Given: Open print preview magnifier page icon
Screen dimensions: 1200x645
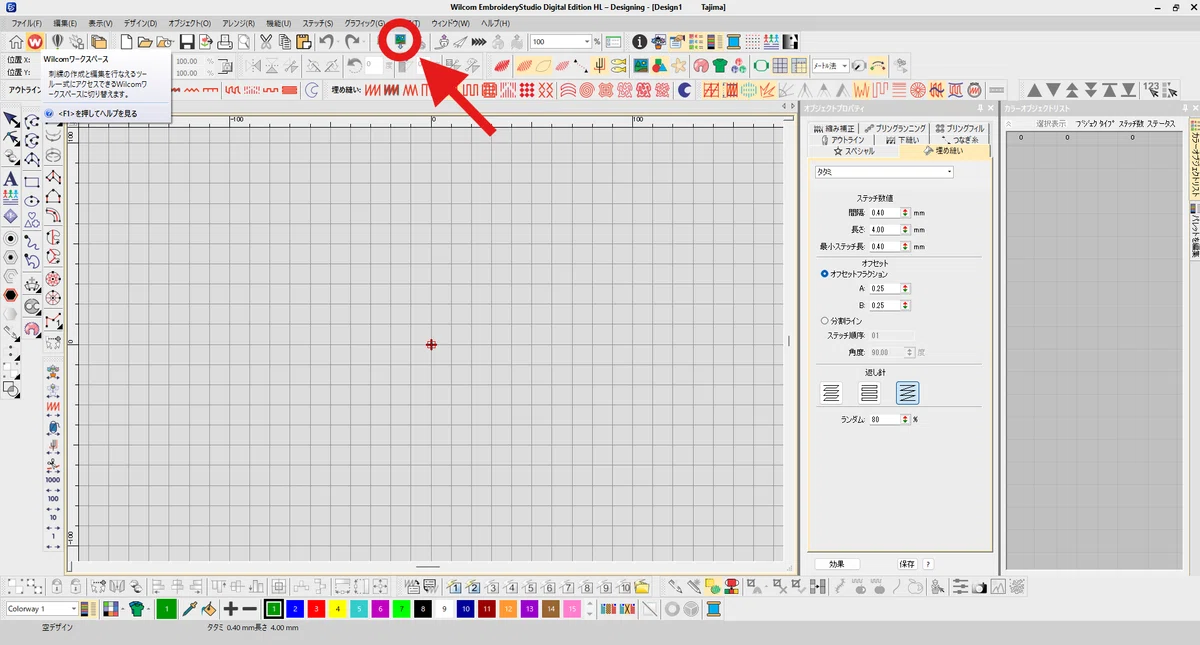Looking at the screenshot, I should (x=243, y=42).
